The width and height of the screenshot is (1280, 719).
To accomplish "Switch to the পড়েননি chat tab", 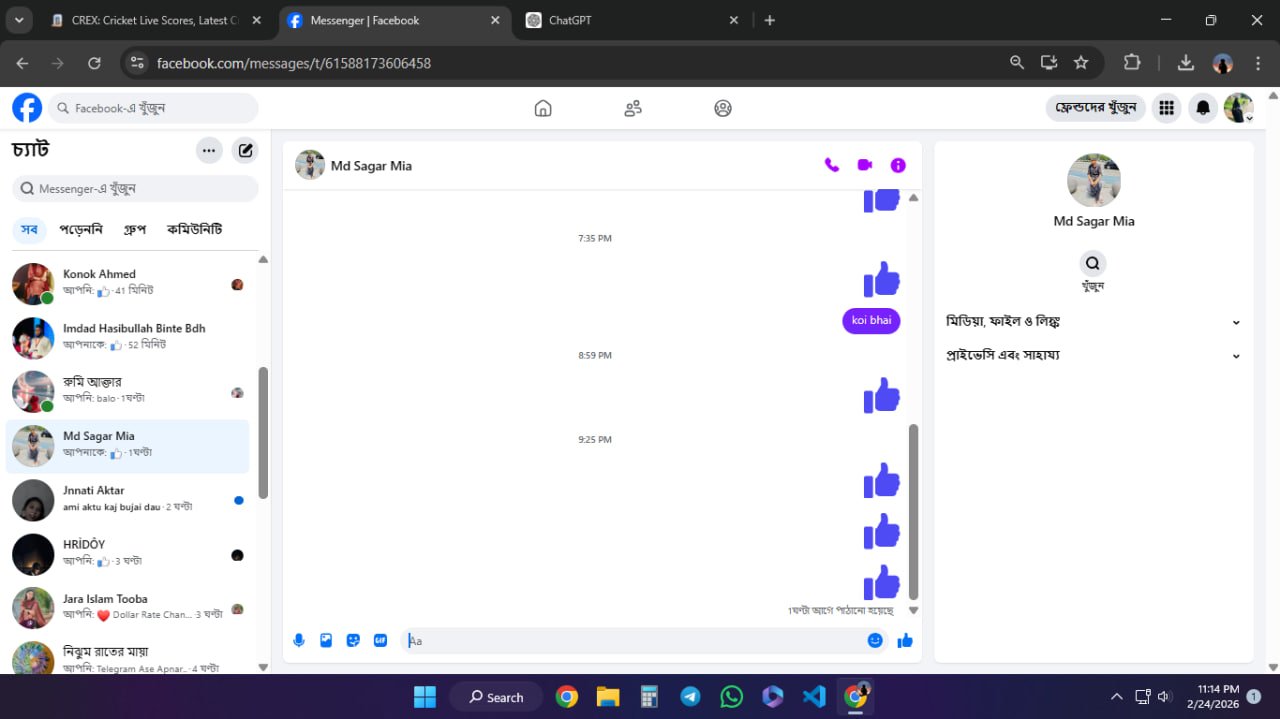I will pos(81,229).
